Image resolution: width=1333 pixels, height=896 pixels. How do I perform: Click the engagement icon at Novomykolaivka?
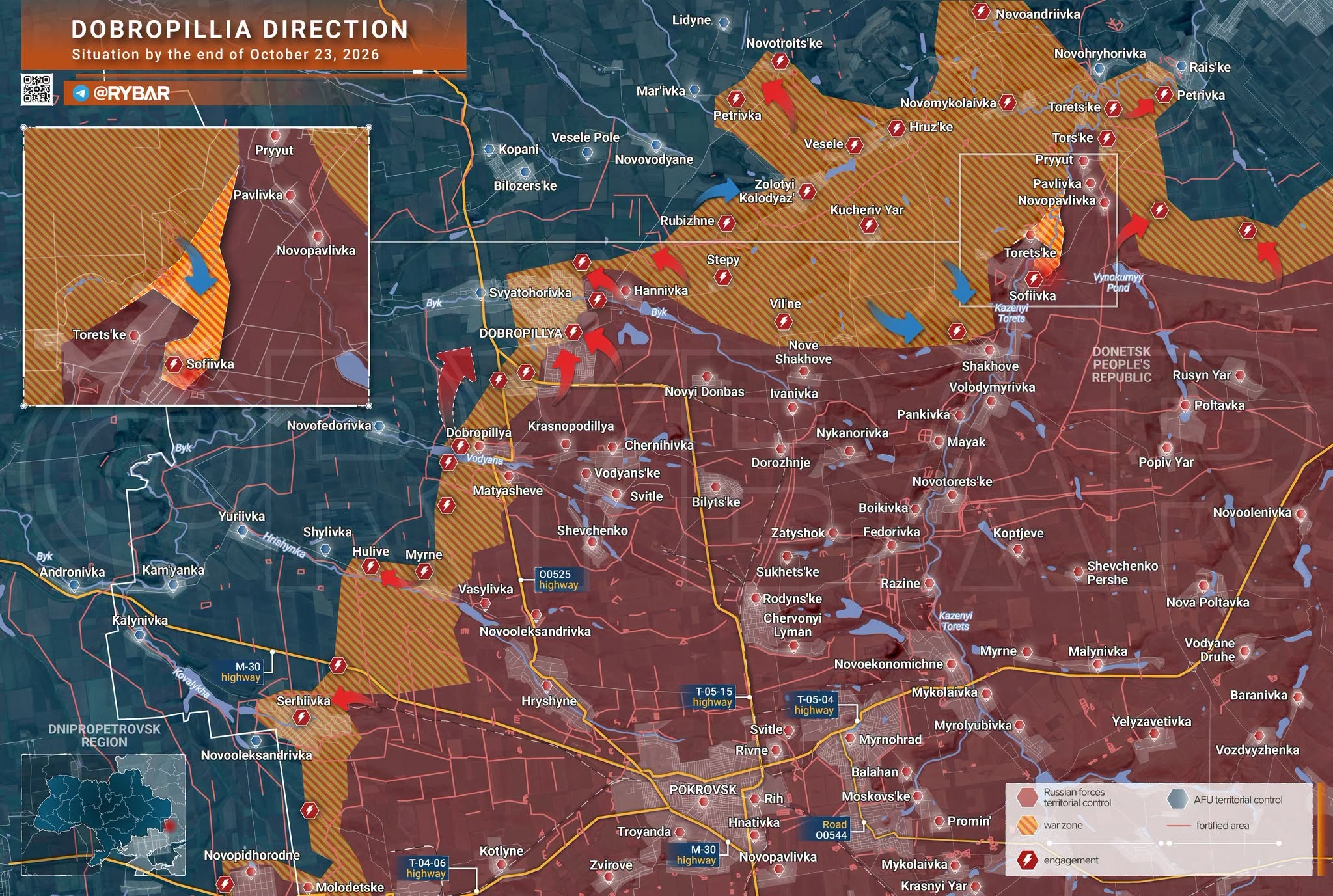pyautogui.click(x=1008, y=102)
